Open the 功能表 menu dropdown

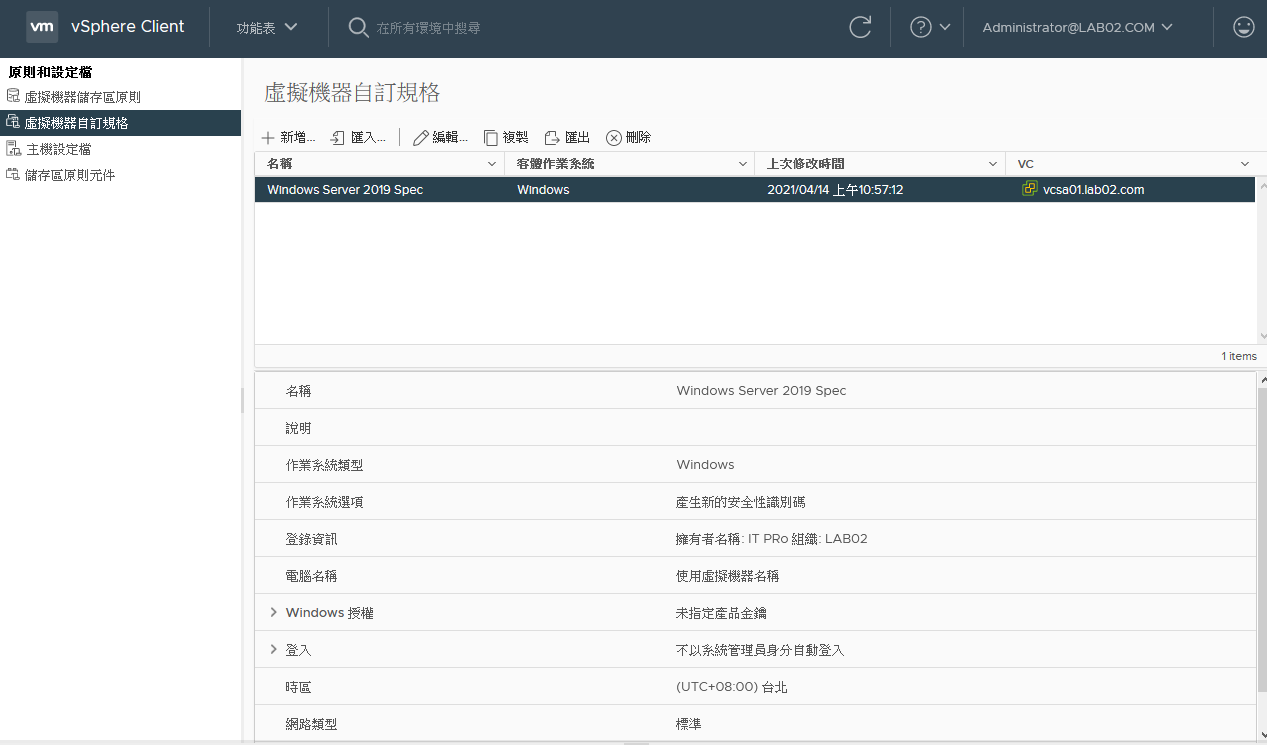(x=267, y=28)
